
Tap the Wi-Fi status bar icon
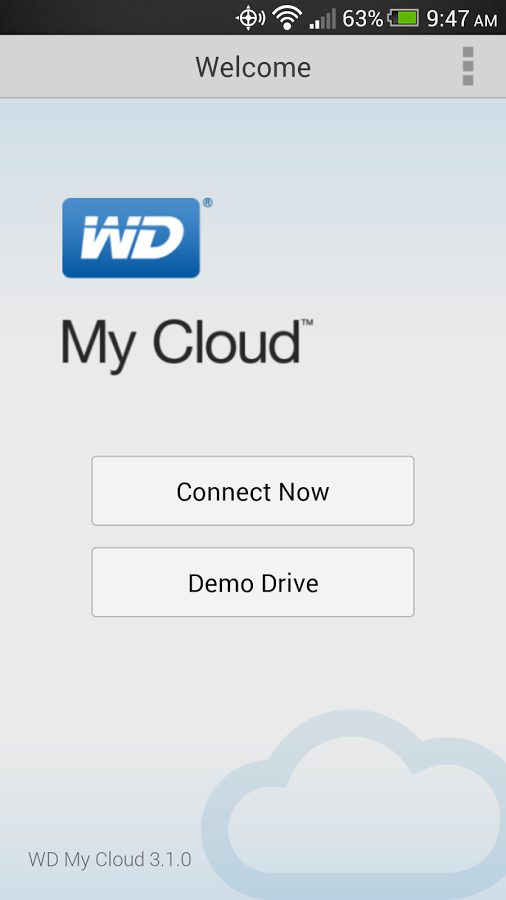(287, 18)
